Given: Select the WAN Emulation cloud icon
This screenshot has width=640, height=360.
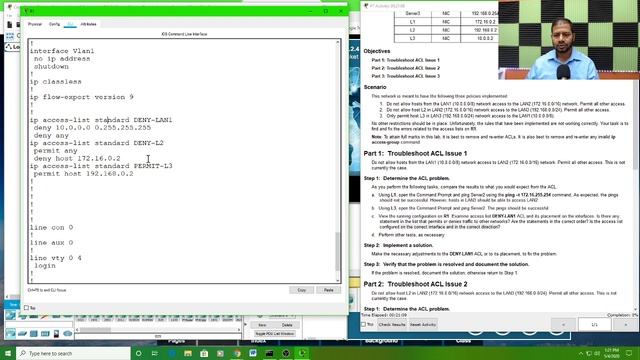Looking at the screenshot, I should tap(68, 333).
